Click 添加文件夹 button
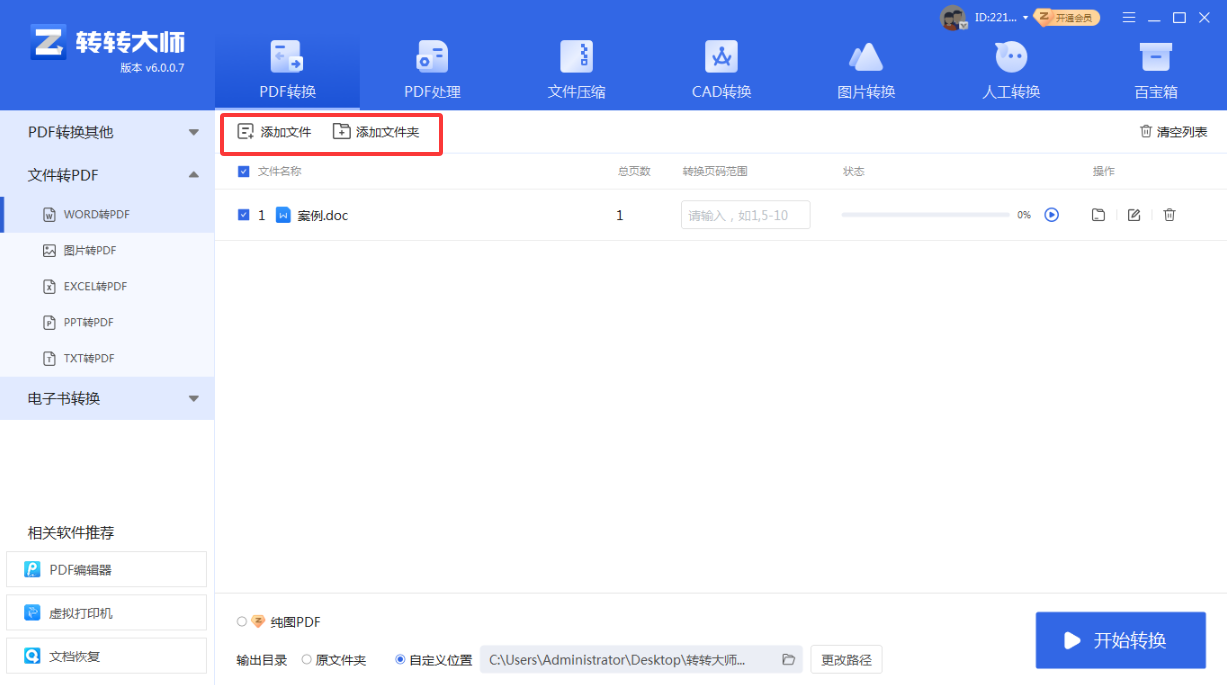Screen dimensions: 1227x685 [x=376, y=132]
